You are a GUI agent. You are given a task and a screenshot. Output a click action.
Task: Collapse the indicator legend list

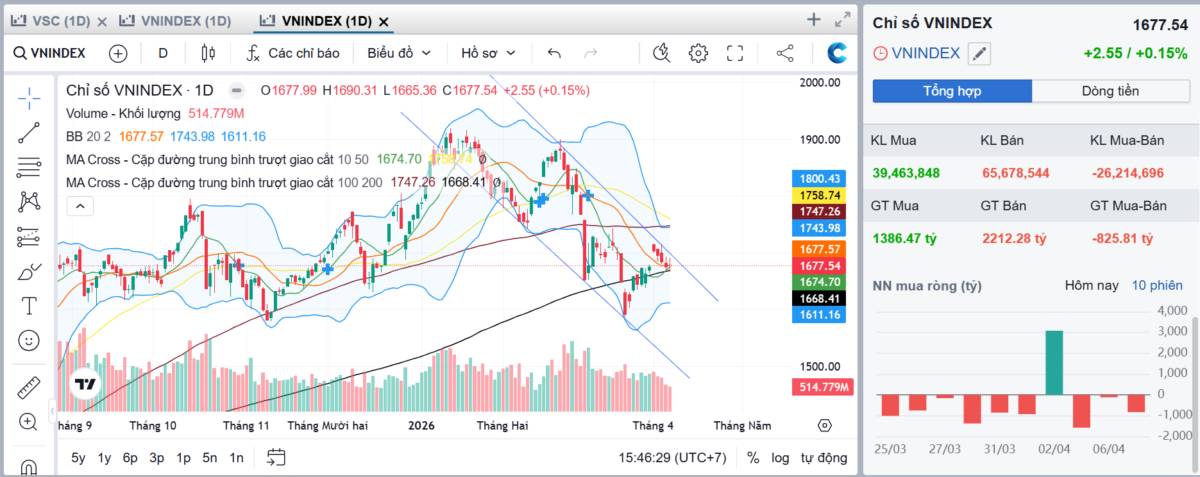(x=79, y=206)
